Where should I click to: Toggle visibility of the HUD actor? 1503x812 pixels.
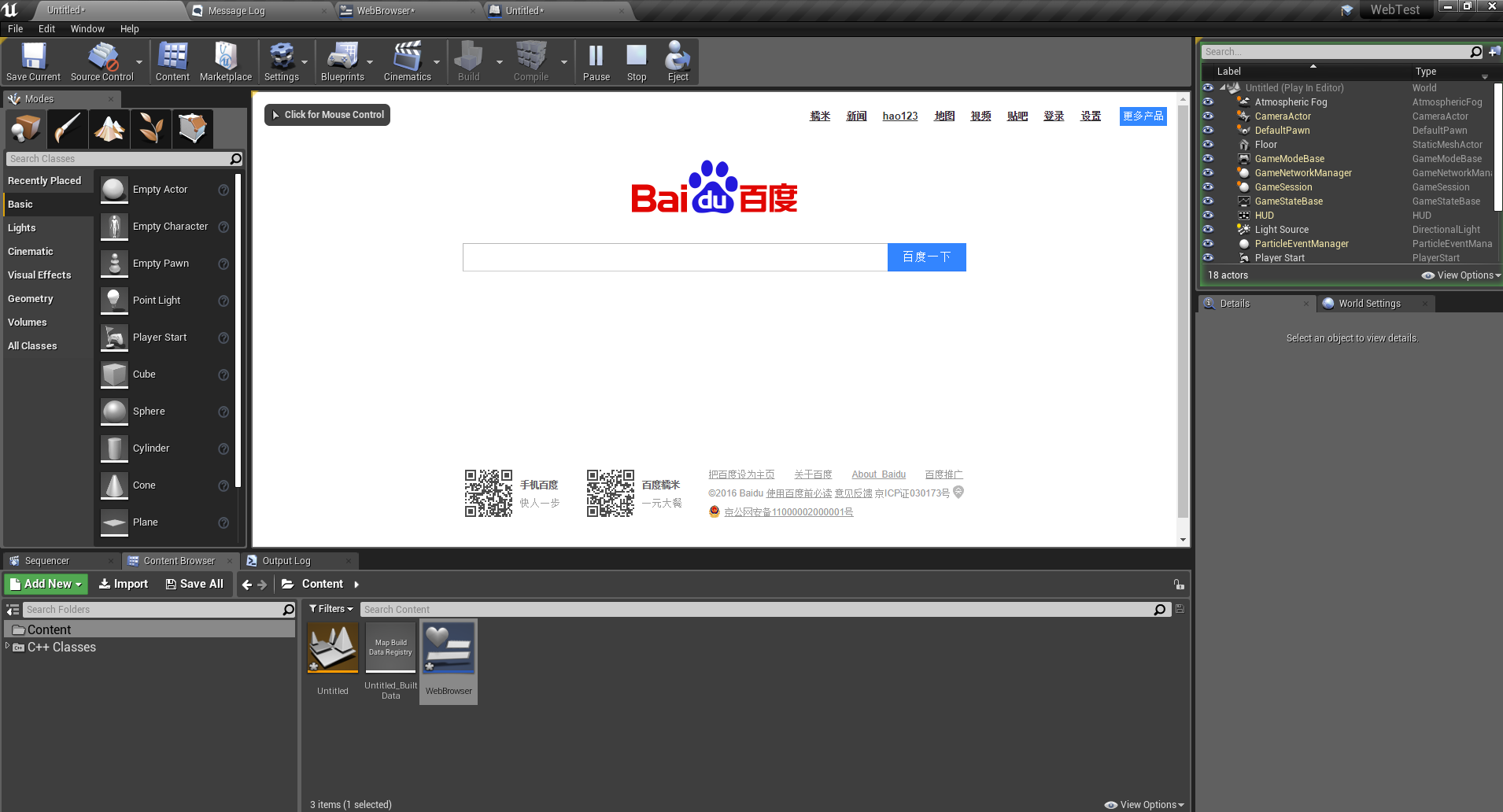[1209, 215]
